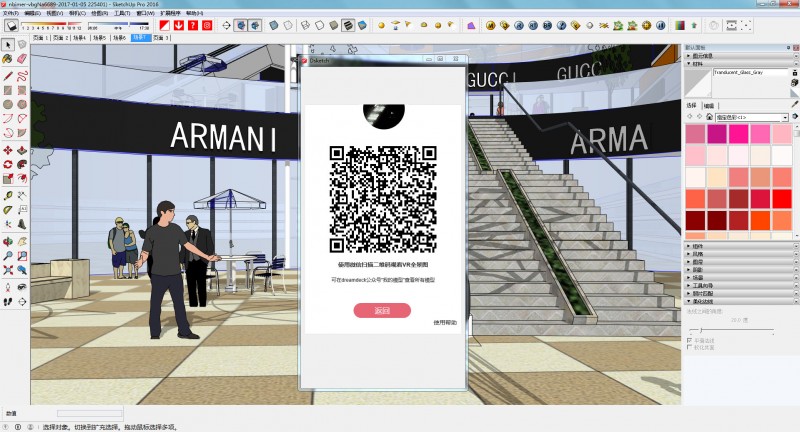Click the red-white diagonal square icon
This screenshot has height=432, width=800.
point(164,25)
